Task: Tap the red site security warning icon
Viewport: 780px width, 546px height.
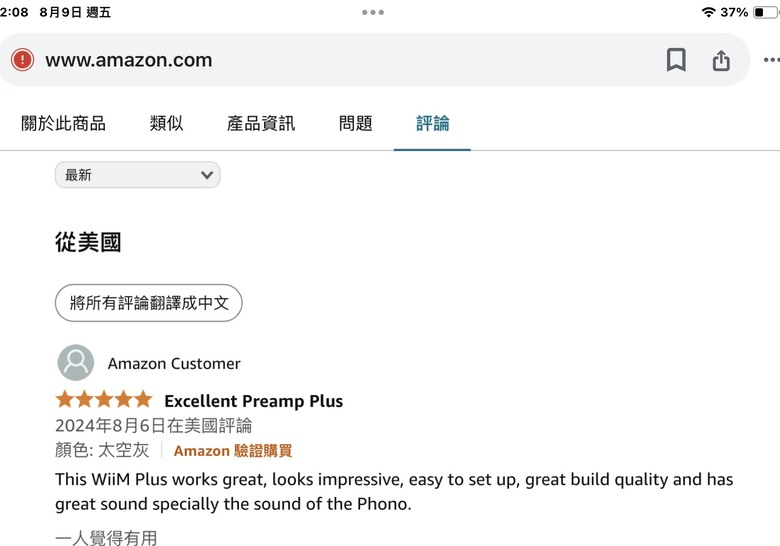Action: (x=22, y=60)
